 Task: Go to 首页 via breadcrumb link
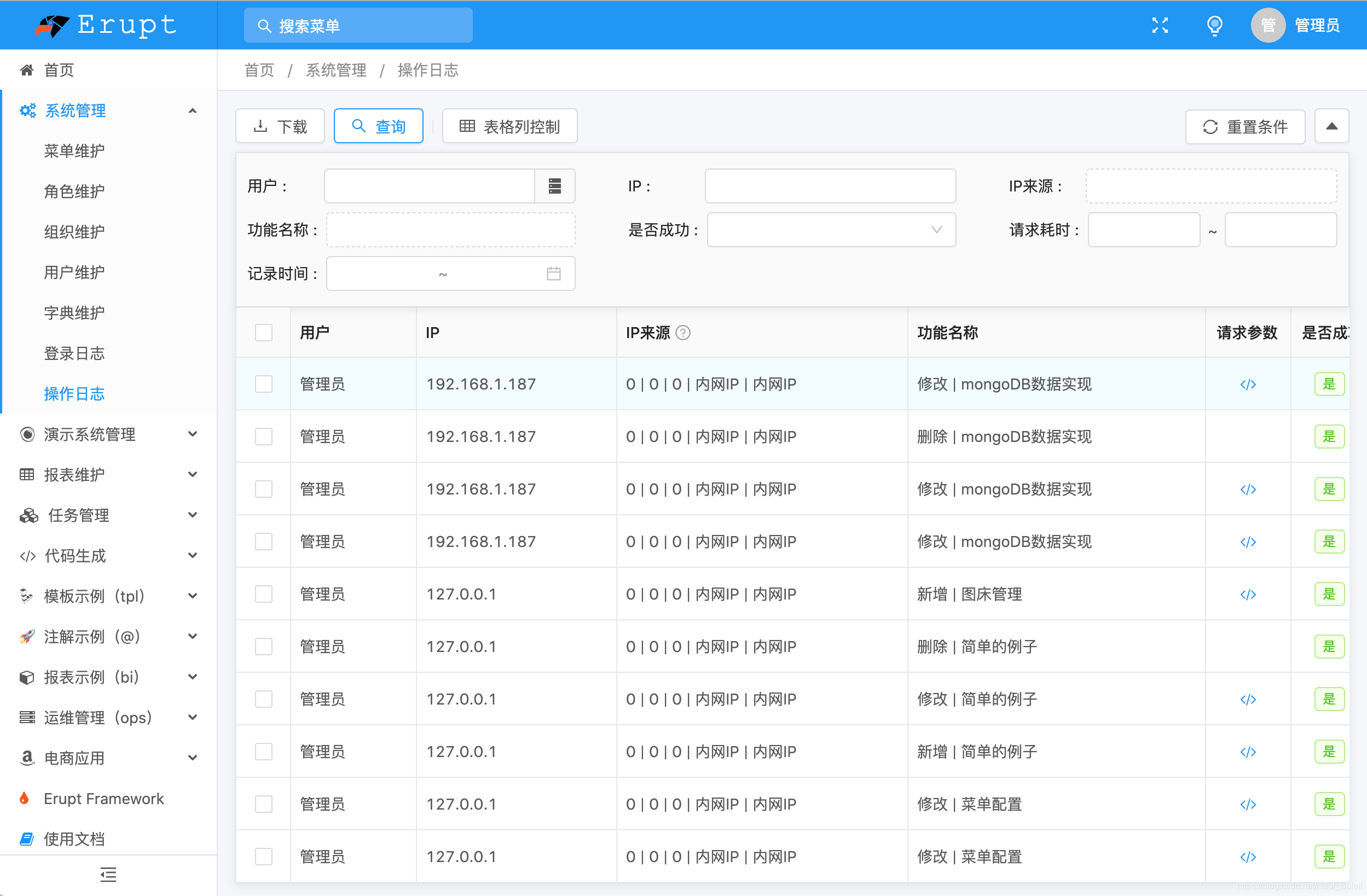tap(258, 70)
